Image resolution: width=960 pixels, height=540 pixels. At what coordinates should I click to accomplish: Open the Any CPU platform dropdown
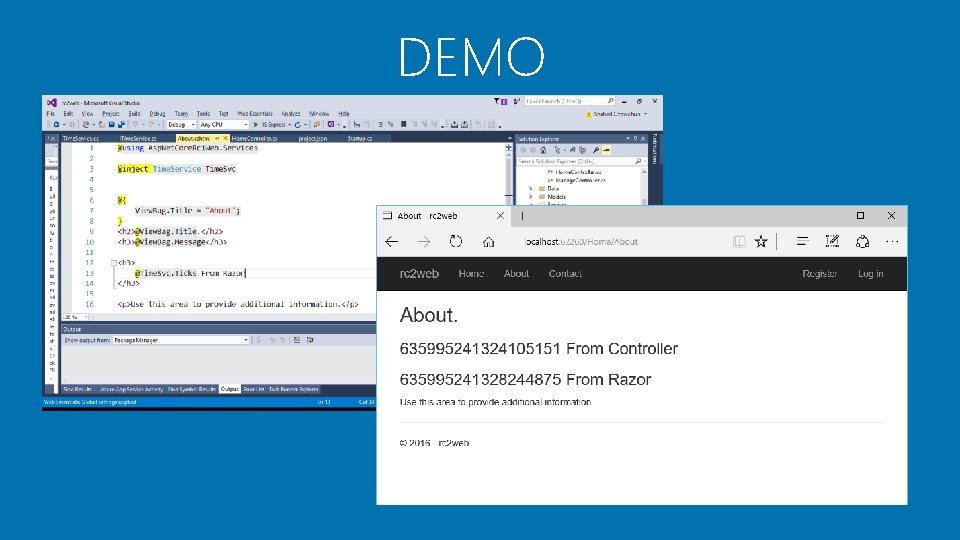tap(223, 124)
